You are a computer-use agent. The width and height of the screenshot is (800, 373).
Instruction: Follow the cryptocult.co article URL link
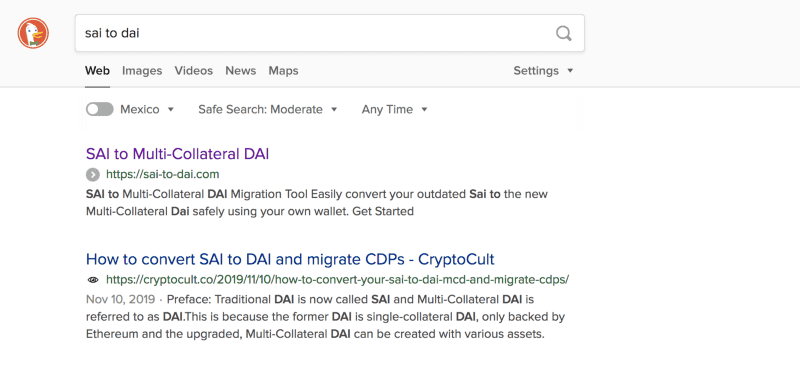(x=338, y=280)
